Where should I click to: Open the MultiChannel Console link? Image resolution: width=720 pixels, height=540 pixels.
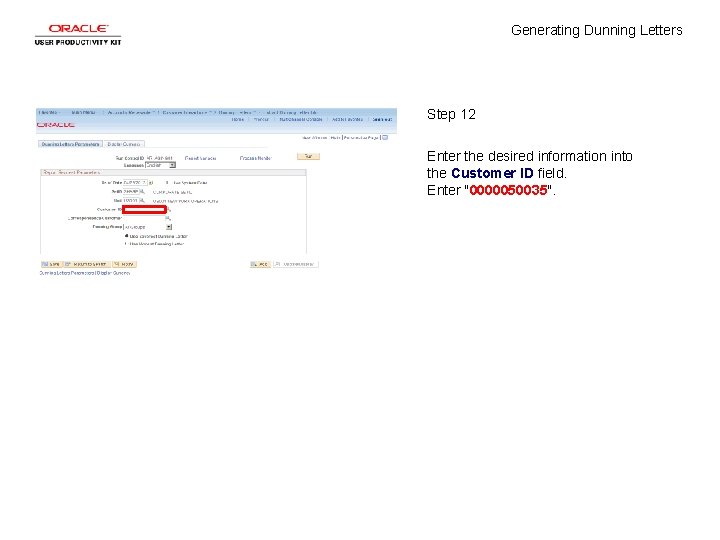pos(301,119)
